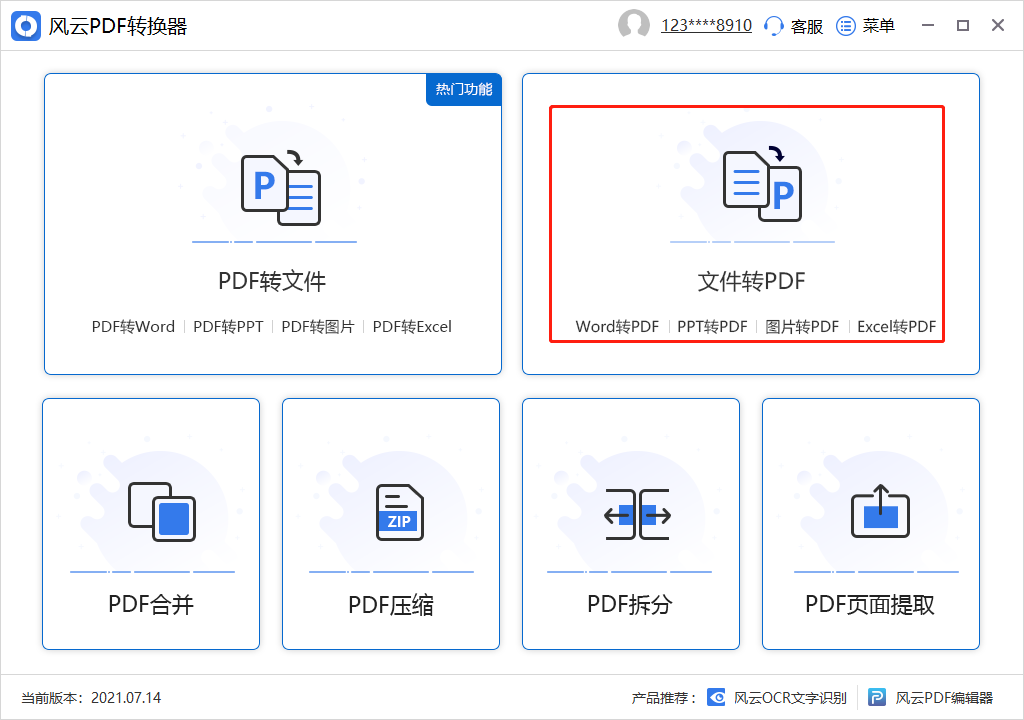Open PDF拆分 feature label
The height and width of the screenshot is (720, 1024).
pyautogui.click(x=630, y=604)
